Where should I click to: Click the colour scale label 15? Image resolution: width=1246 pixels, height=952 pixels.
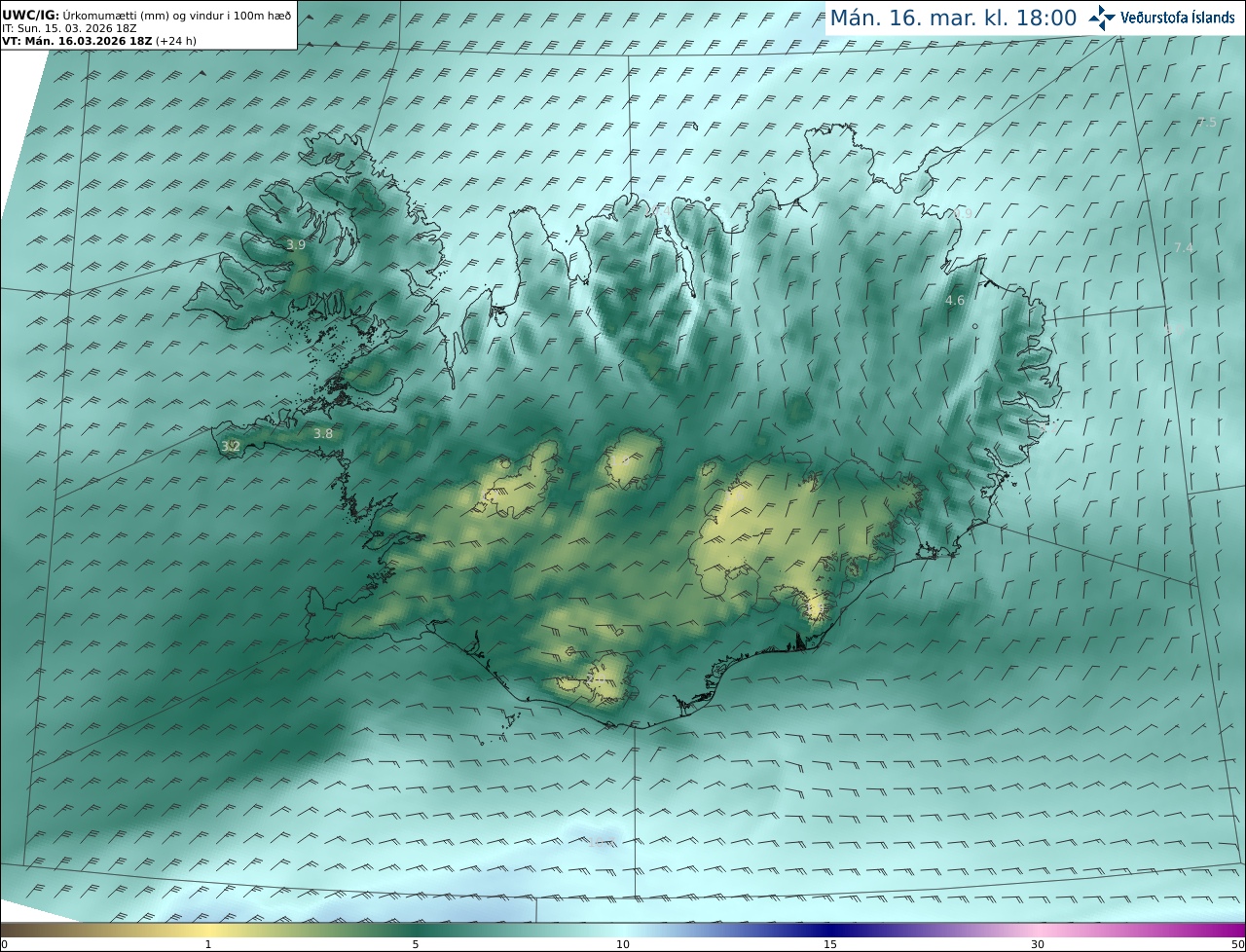830,944
